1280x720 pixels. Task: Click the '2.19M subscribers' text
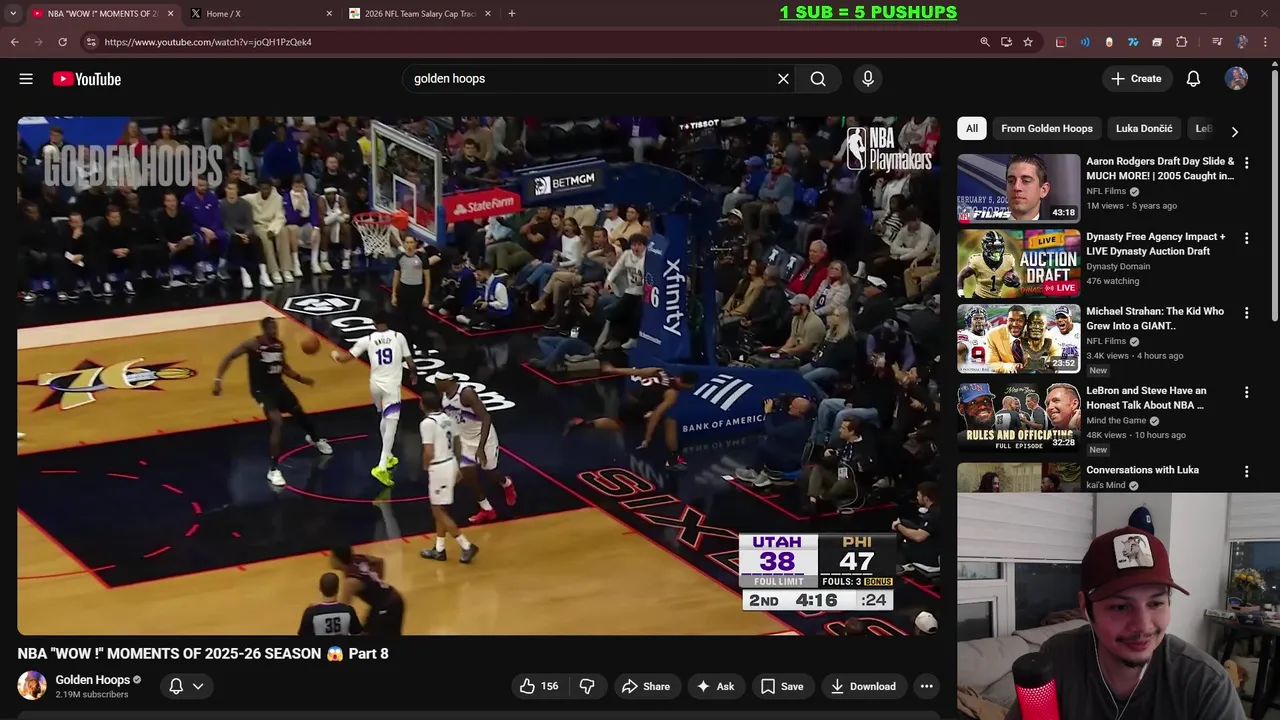click(x=92, y=695)
